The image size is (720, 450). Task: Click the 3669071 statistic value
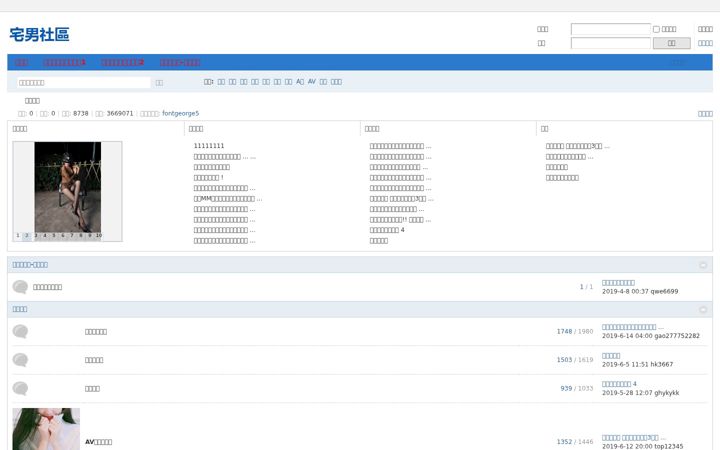tap(120, 113)
